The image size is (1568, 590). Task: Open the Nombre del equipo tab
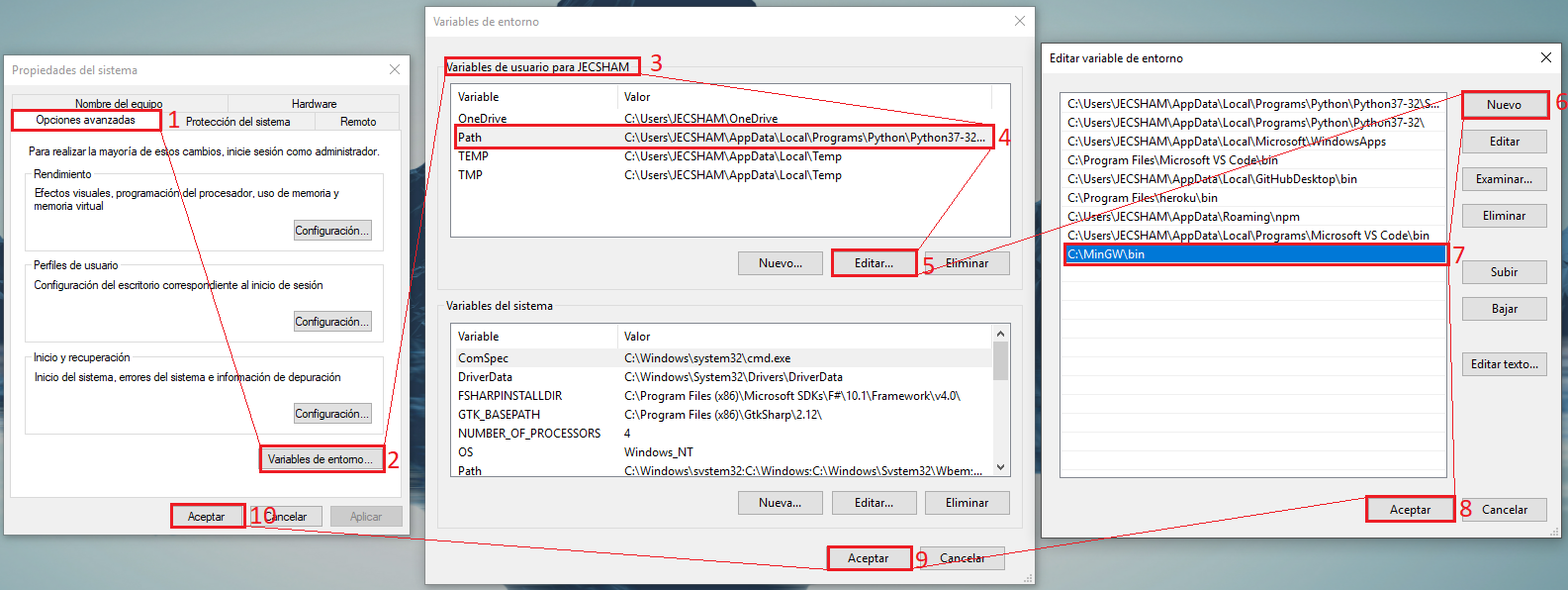pos(119,103)
